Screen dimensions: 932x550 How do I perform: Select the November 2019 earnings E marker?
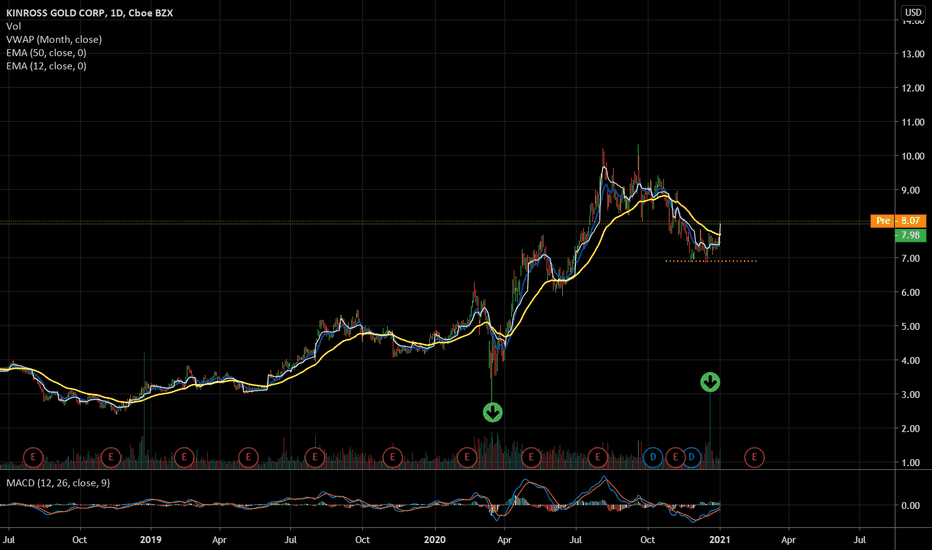click(x=392, y=457)
